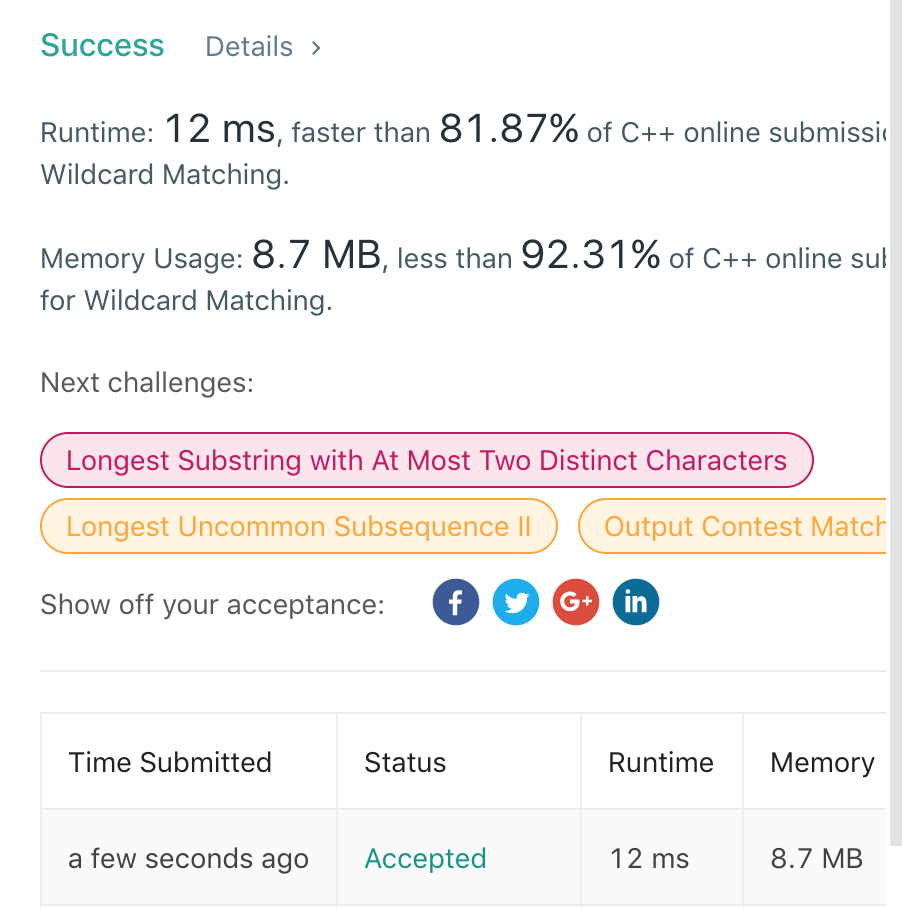Open Longest Substring with At Most Two Distinct Characters
This screenshot has height=908, width=902.
pos(426,461)
